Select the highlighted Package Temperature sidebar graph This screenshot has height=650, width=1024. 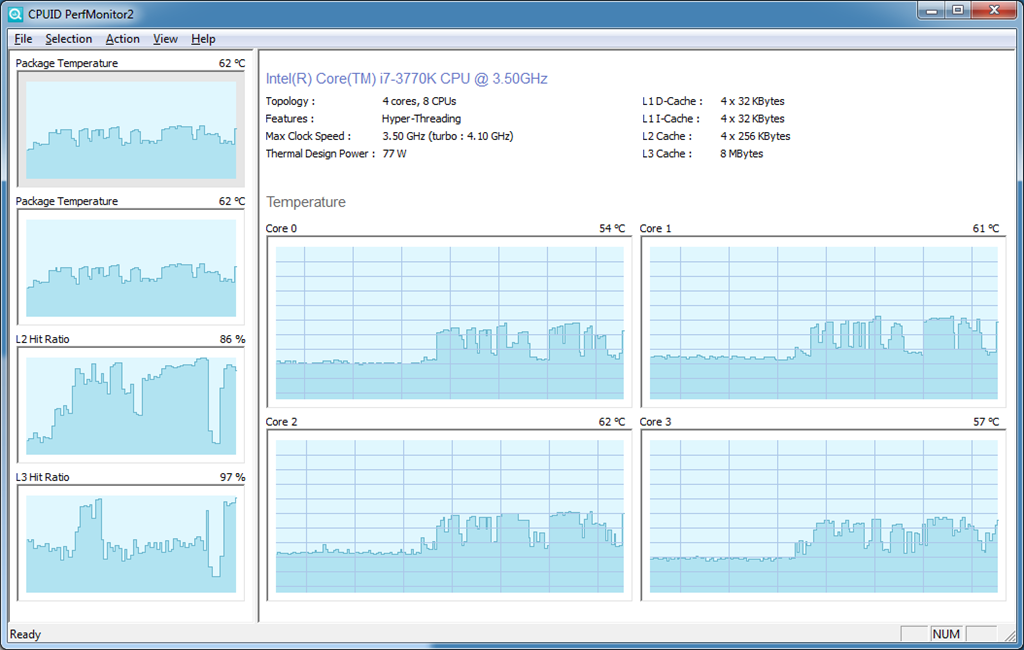coord(131,129)
